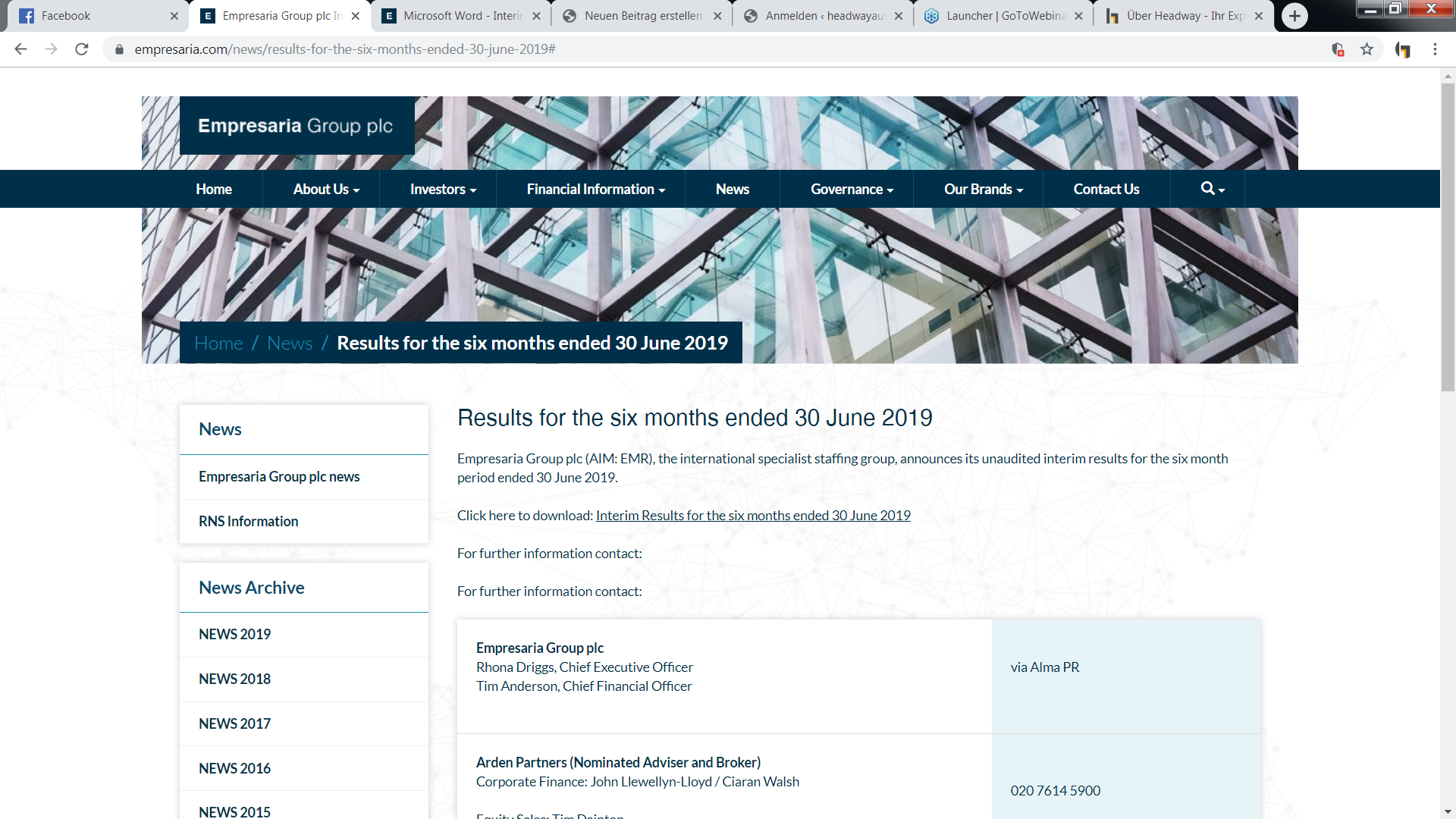Open the Contact Us navigation item

click(1106, 189)
